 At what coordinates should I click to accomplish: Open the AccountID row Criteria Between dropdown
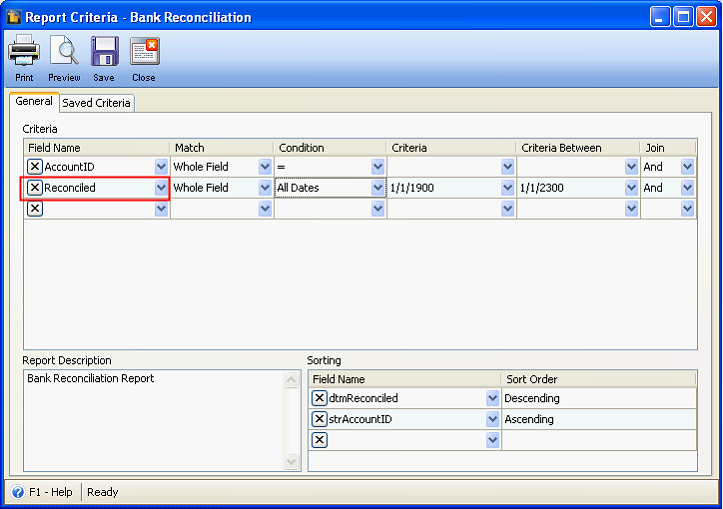pyautogui.click(x=631, y=166)
